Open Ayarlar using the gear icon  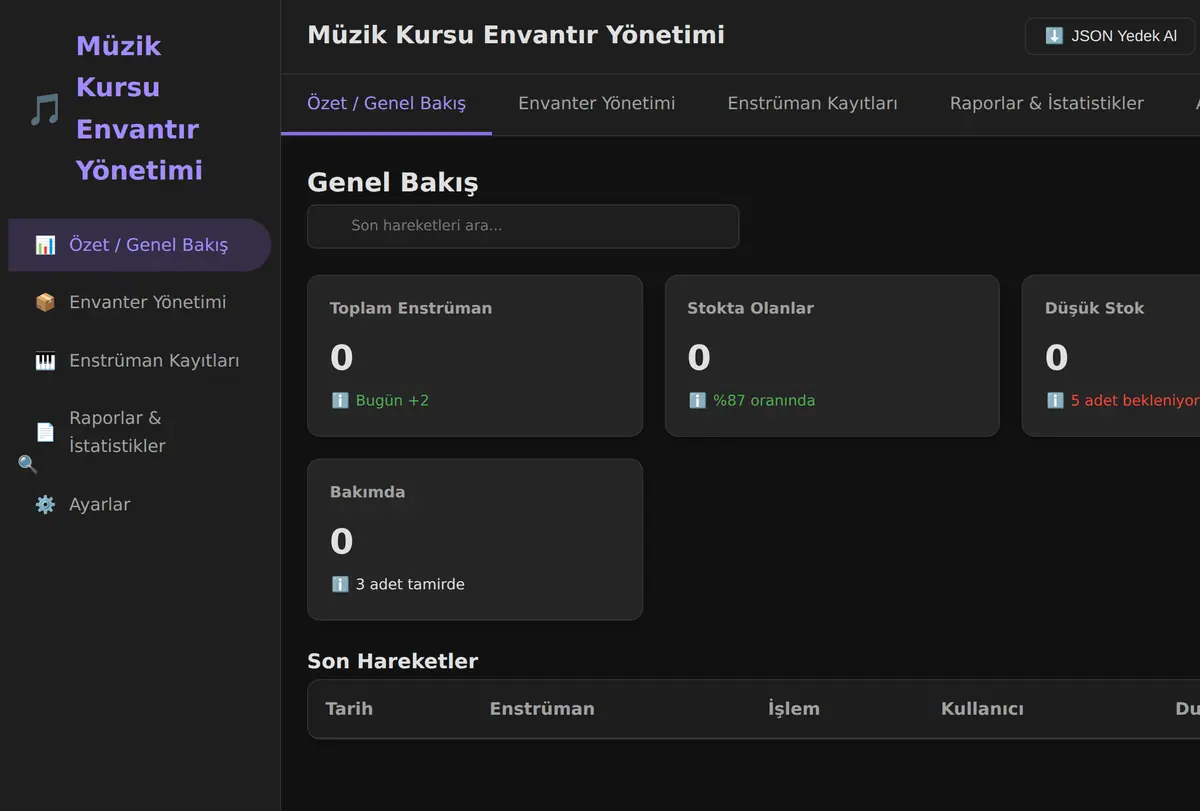[45, 505]
